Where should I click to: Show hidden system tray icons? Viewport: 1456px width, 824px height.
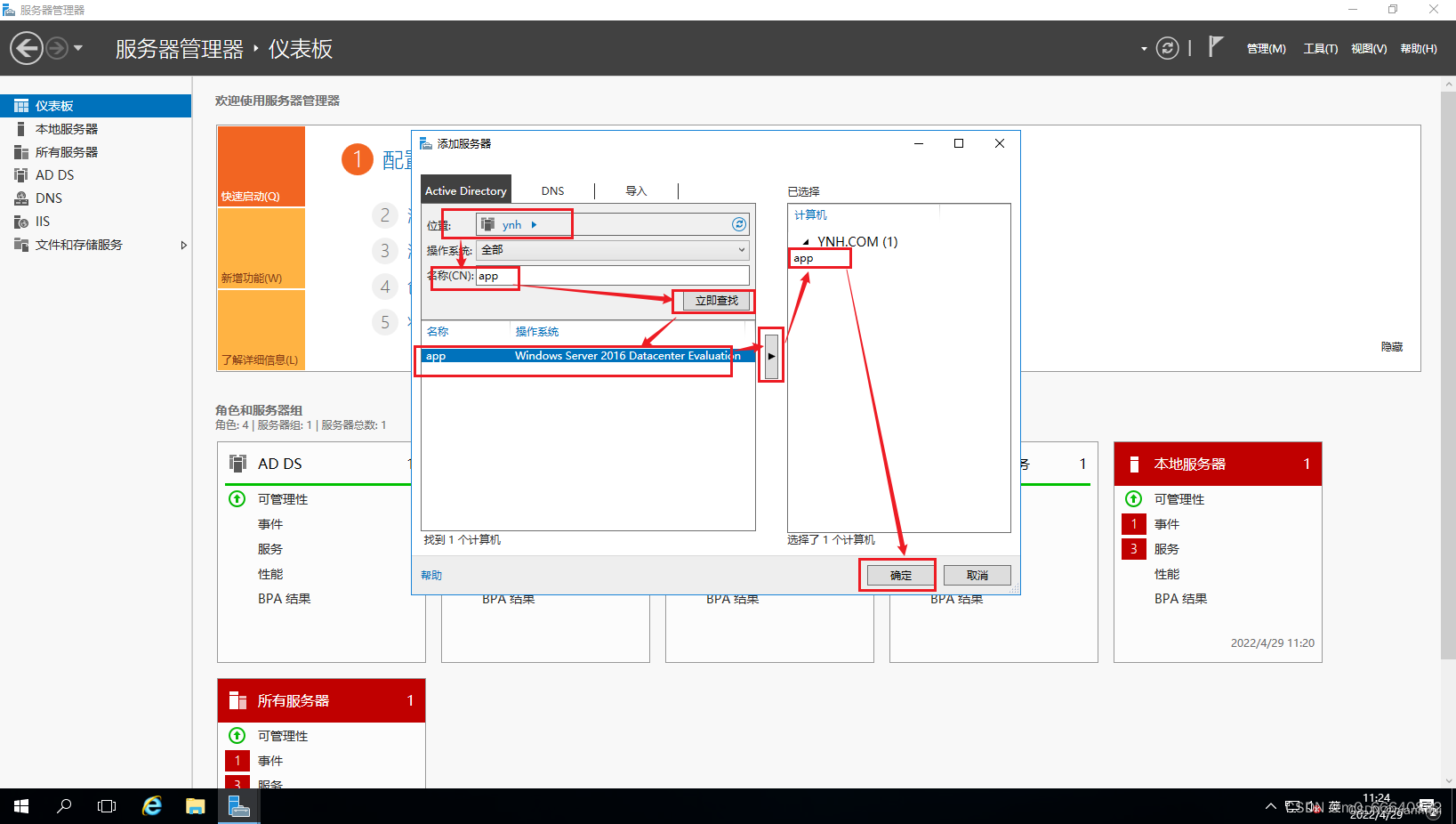1270,807
